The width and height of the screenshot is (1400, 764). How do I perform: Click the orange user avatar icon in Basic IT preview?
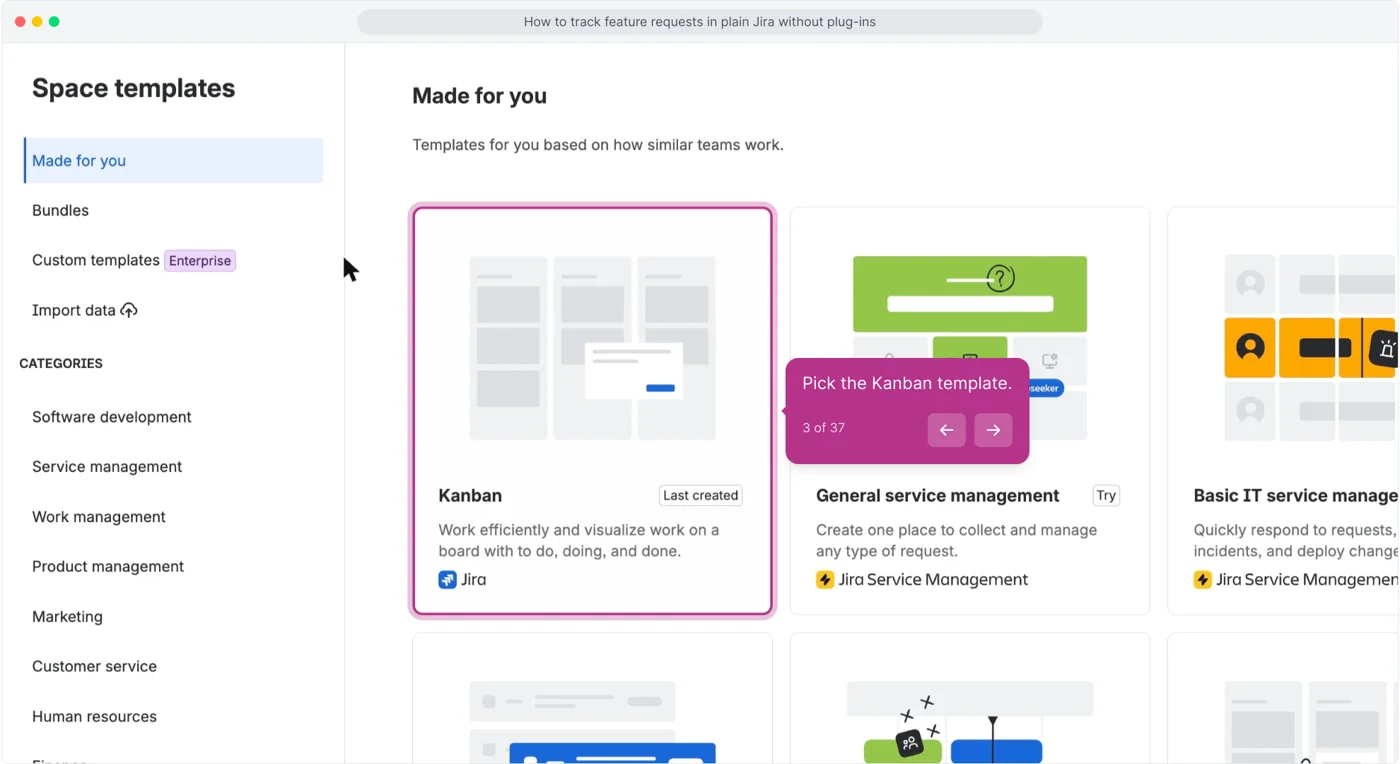click(x=1250, y=348)
